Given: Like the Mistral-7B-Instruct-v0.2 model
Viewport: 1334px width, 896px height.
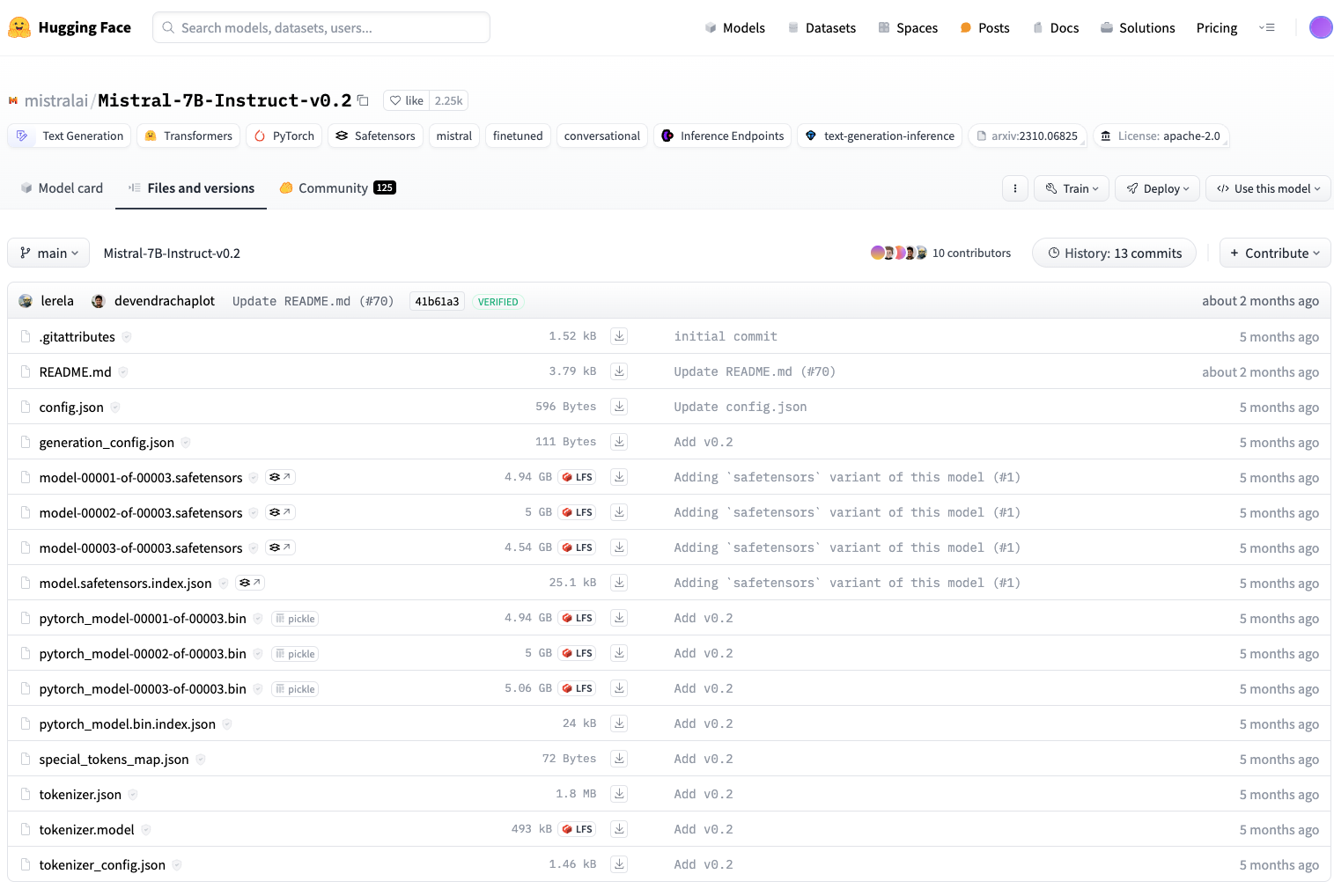Looking at the screenshot, I should click(x=406, y=100).
